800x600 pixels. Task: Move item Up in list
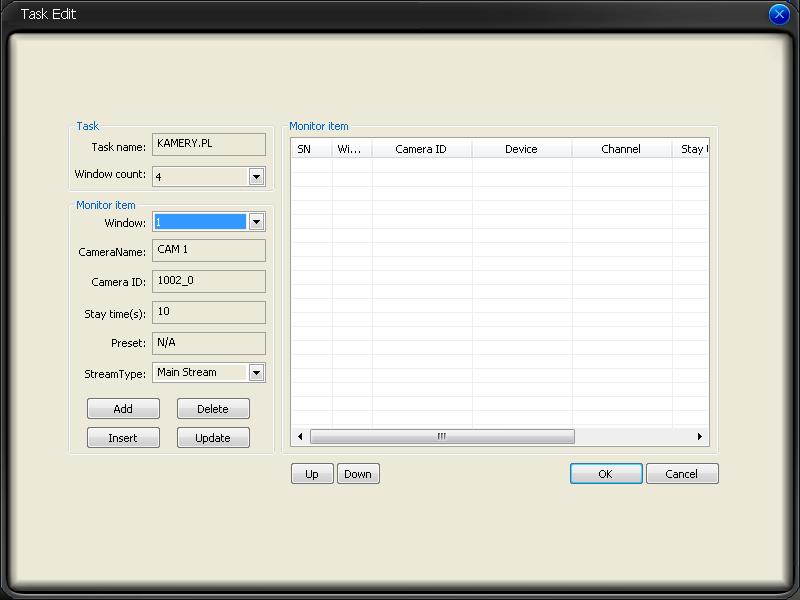coord(312,474)
